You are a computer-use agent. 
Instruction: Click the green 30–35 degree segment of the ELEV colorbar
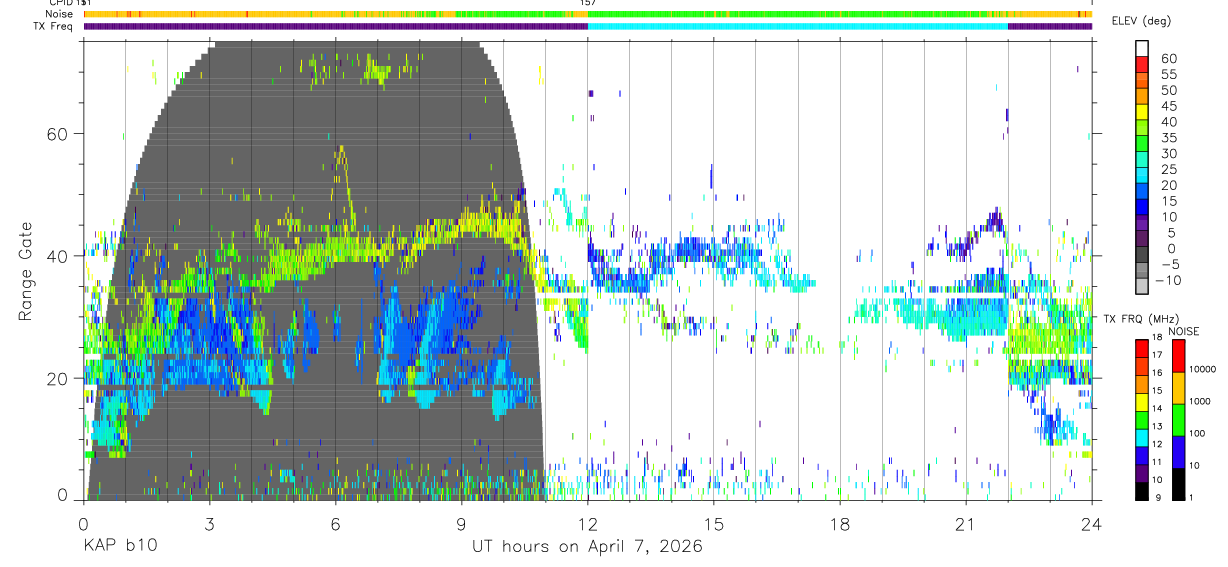[1143, 145]
